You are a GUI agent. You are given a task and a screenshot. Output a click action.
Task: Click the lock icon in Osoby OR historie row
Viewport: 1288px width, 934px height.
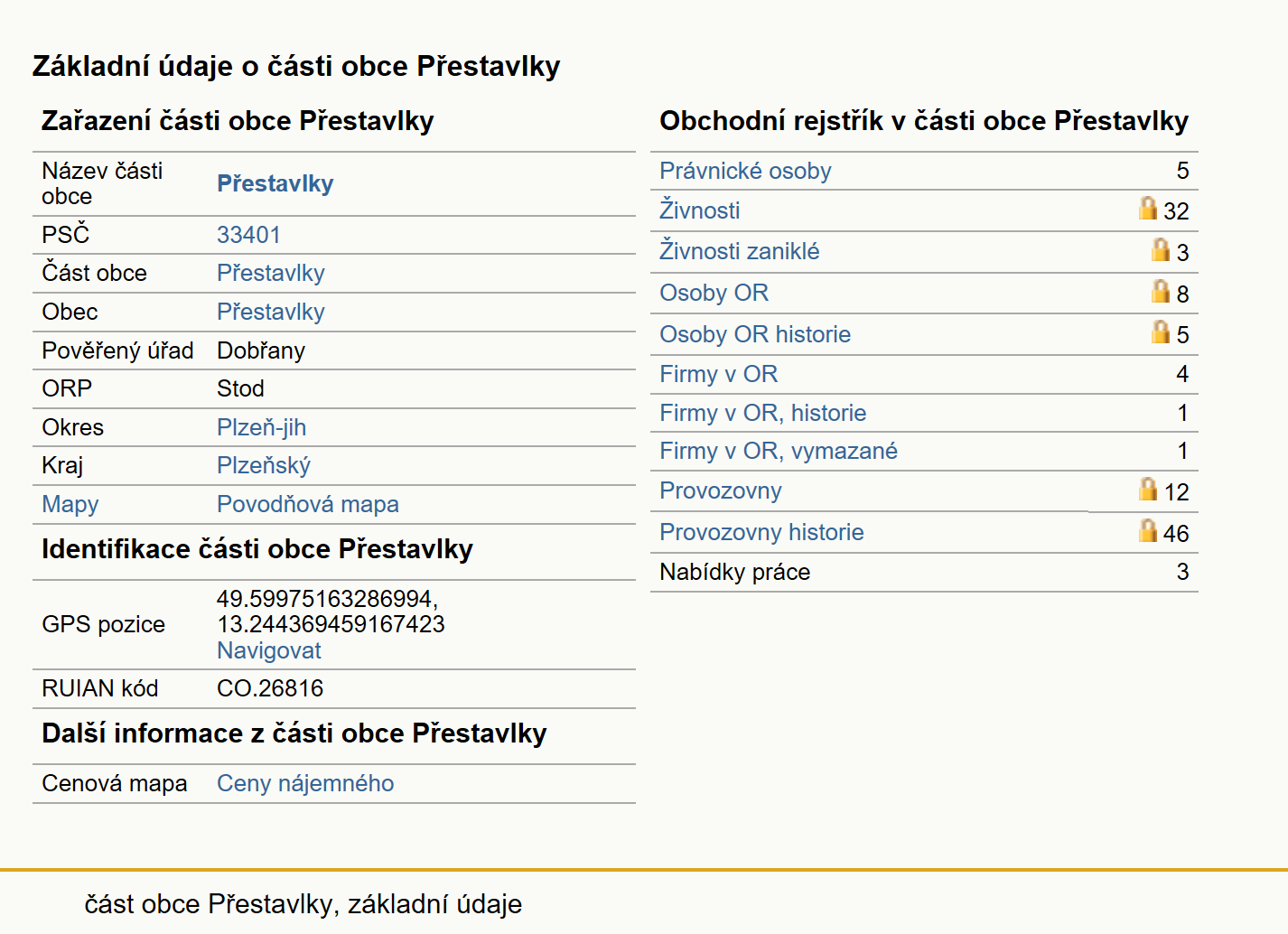point(1160,332)
